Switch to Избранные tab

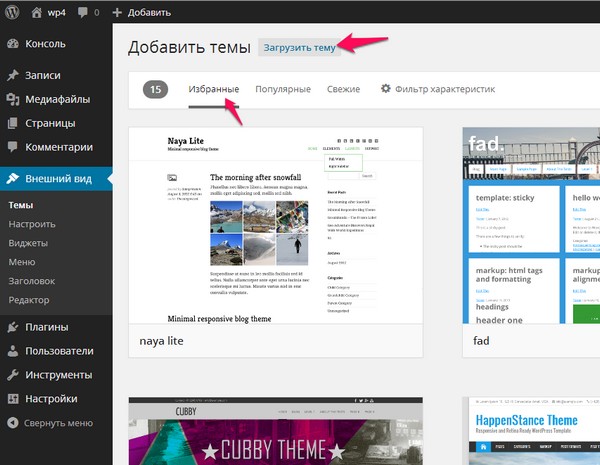pyautogui.click(x=214, y=89)
